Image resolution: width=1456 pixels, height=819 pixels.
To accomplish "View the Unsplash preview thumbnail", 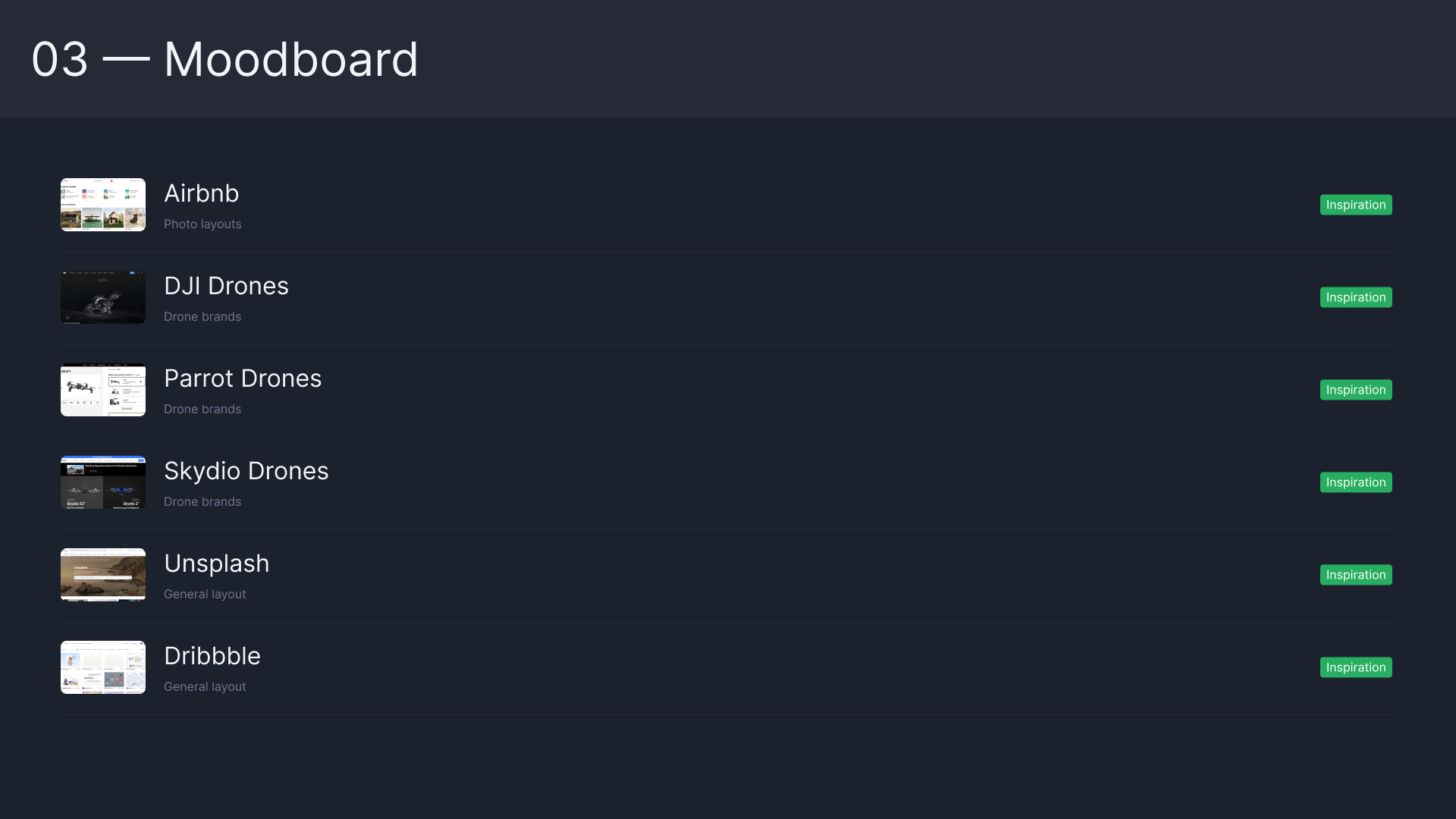I will (103, 575).
